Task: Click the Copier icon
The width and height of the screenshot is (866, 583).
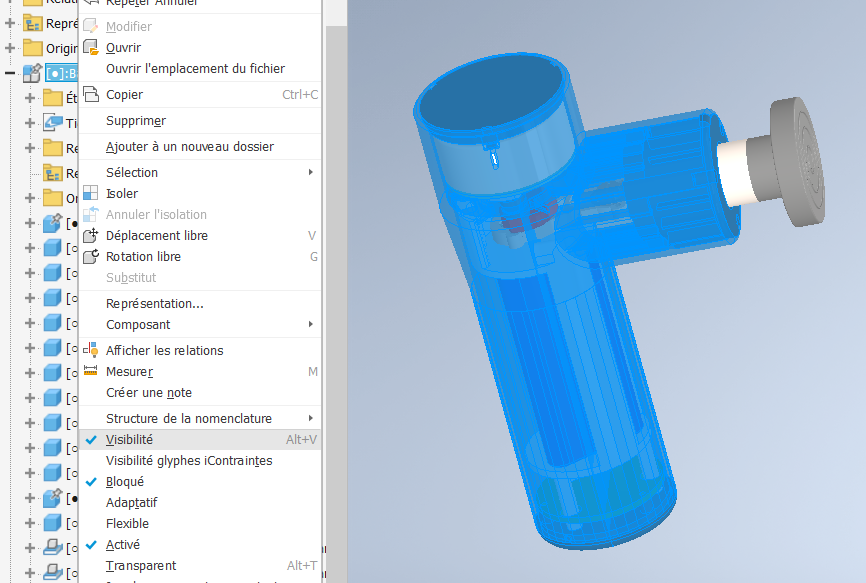Action: coord(91,95)
